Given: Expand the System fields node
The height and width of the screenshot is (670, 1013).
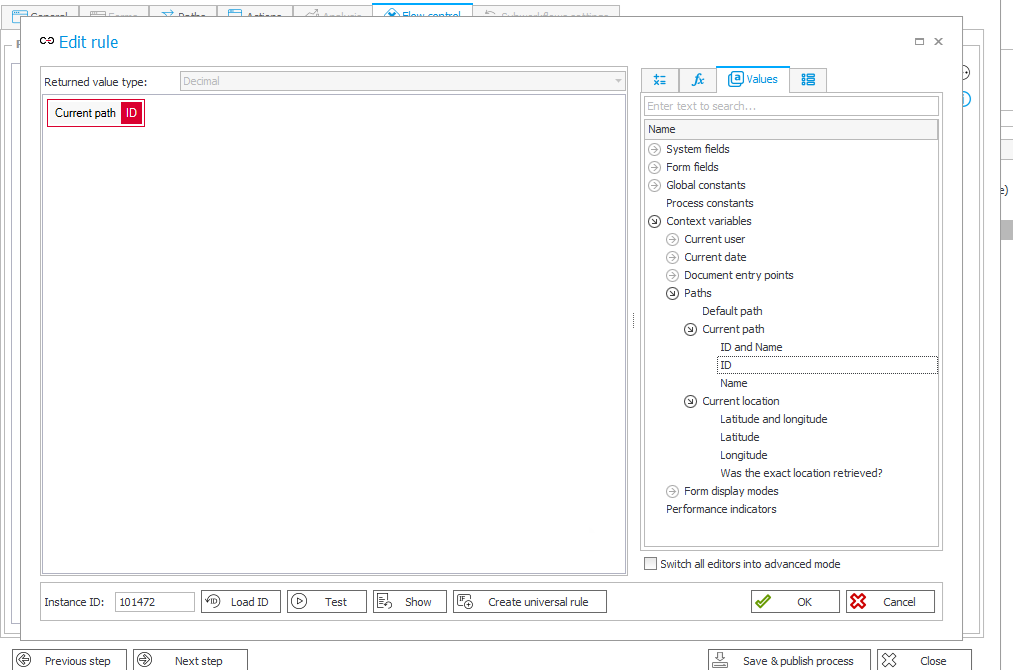Looking at the screenshot, I should (654, 149).
